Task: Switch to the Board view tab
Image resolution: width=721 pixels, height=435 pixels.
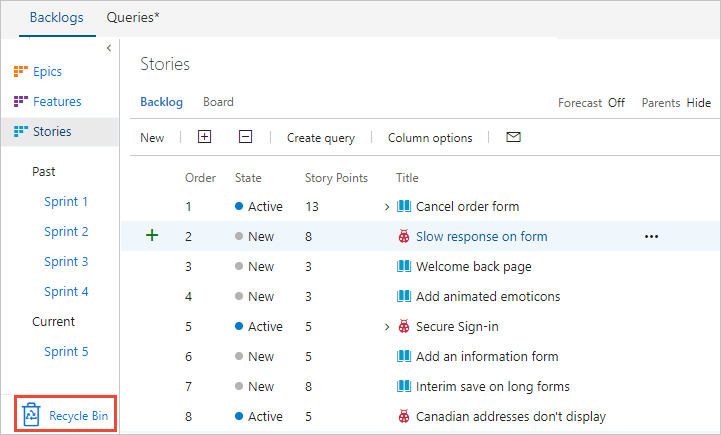Action: click(218, 102)
